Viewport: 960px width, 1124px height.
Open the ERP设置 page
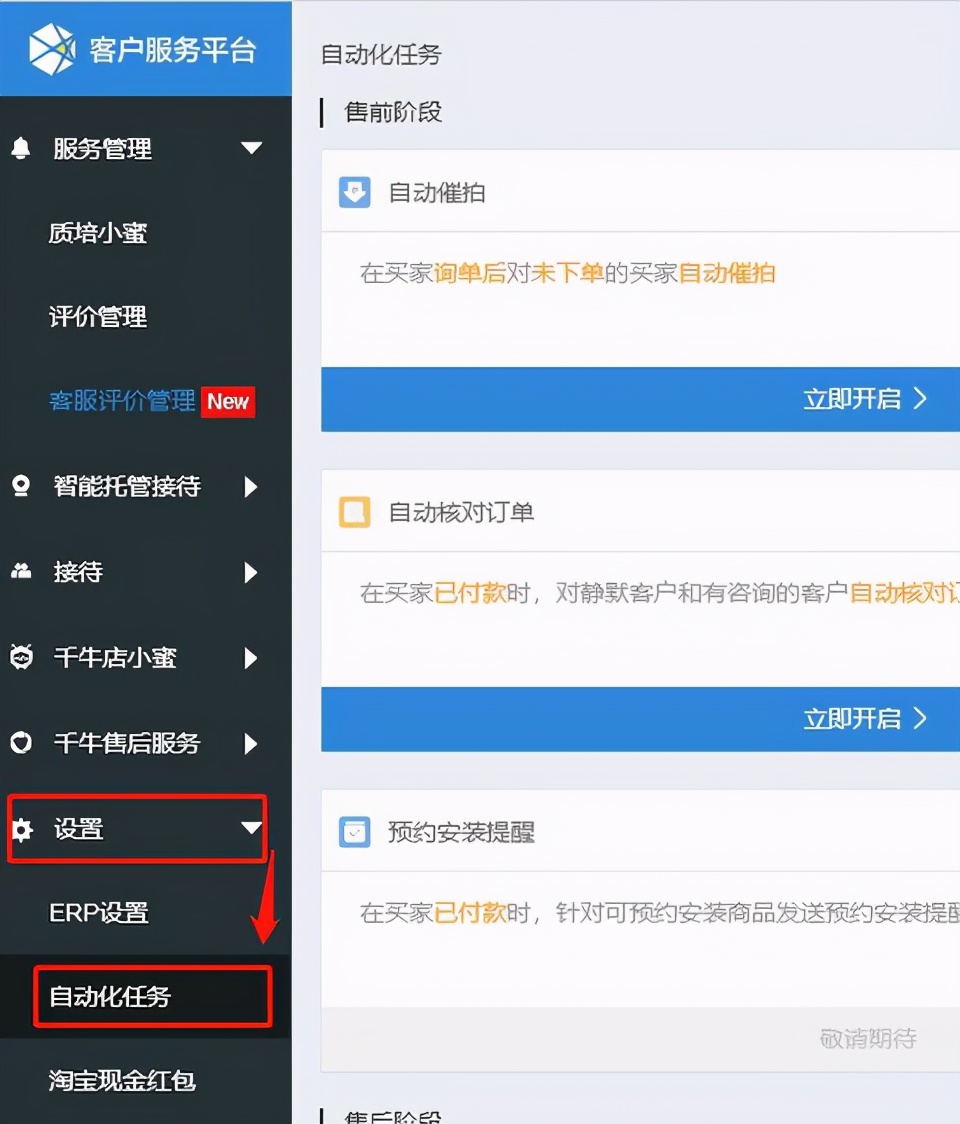[98, 913]
